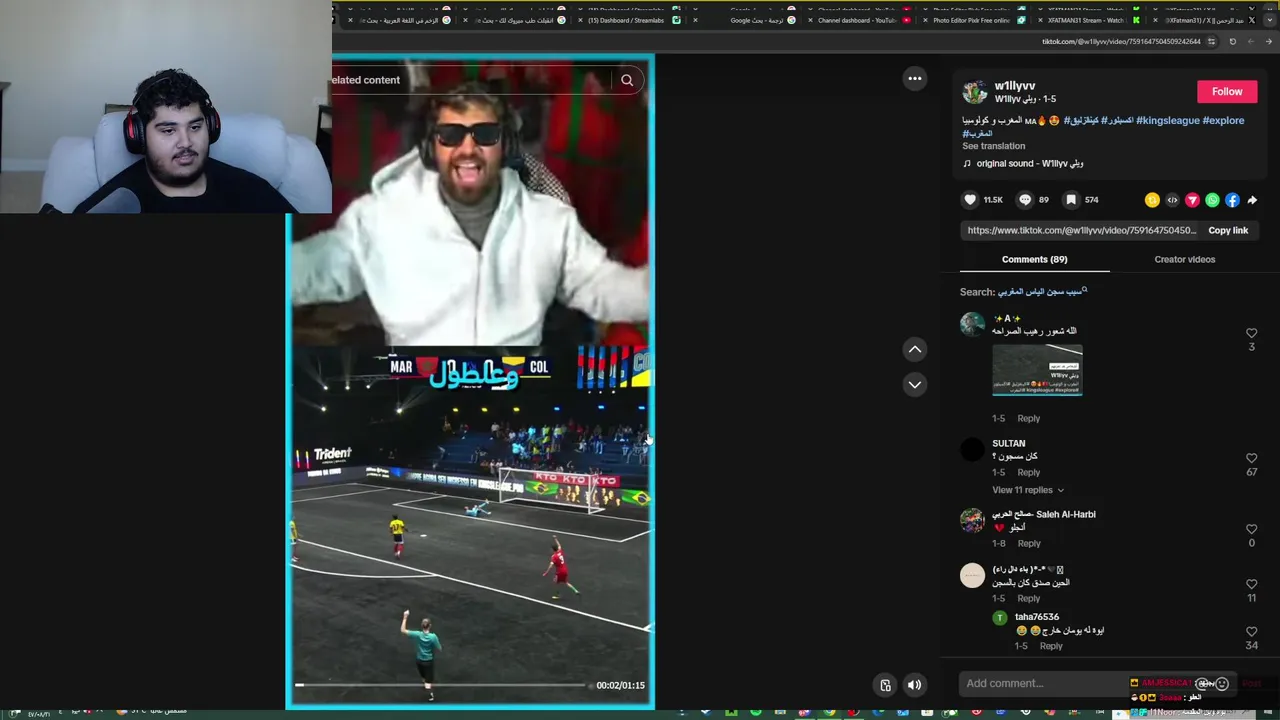Click the embed code icon

1172,200
